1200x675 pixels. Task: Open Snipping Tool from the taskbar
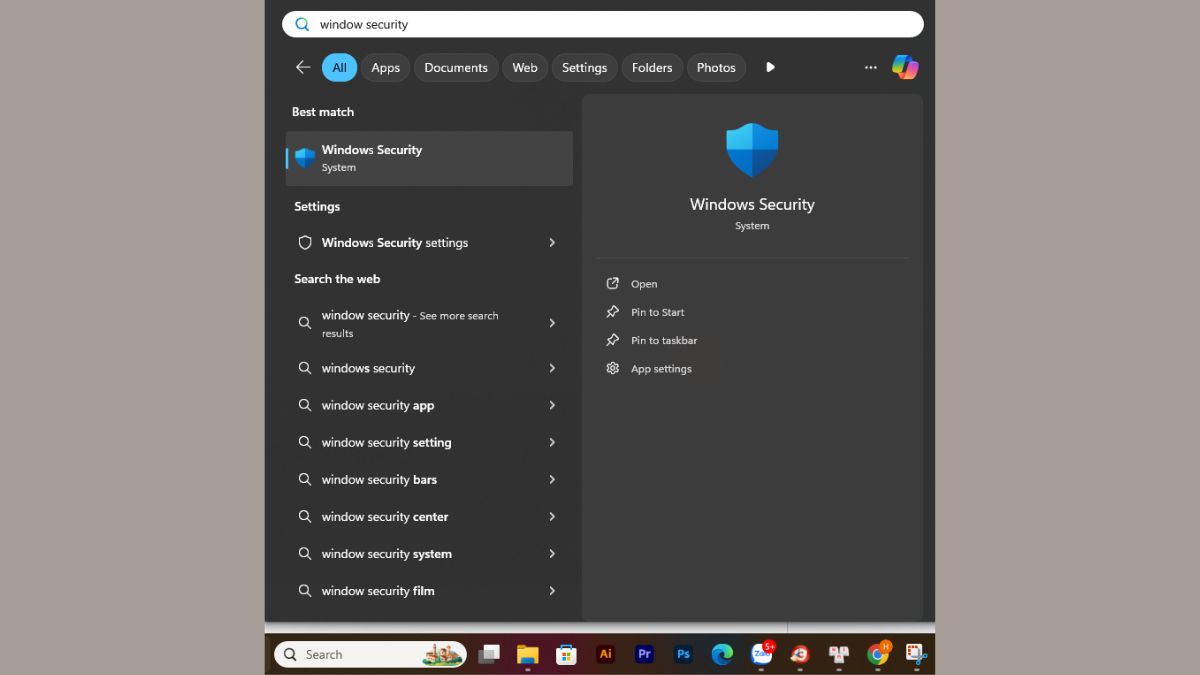(x=916, y=654)
